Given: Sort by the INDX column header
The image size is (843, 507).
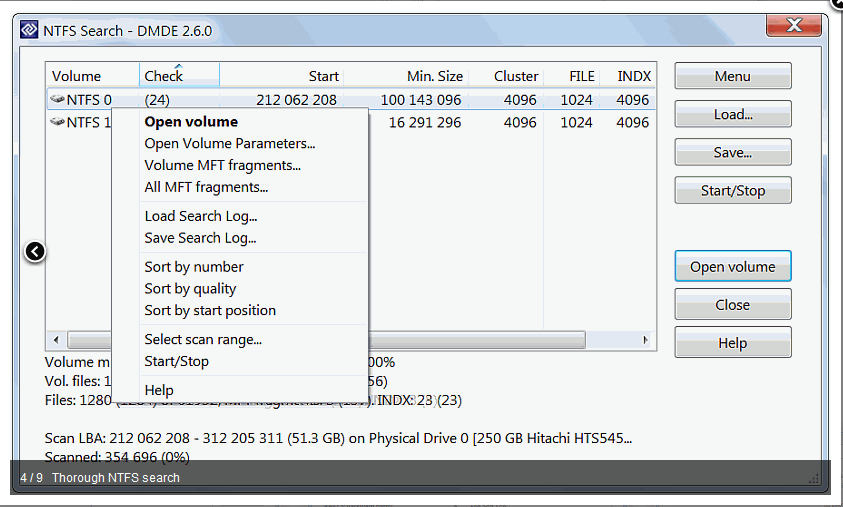Looking at the screenshot, I should click(628, 76).
